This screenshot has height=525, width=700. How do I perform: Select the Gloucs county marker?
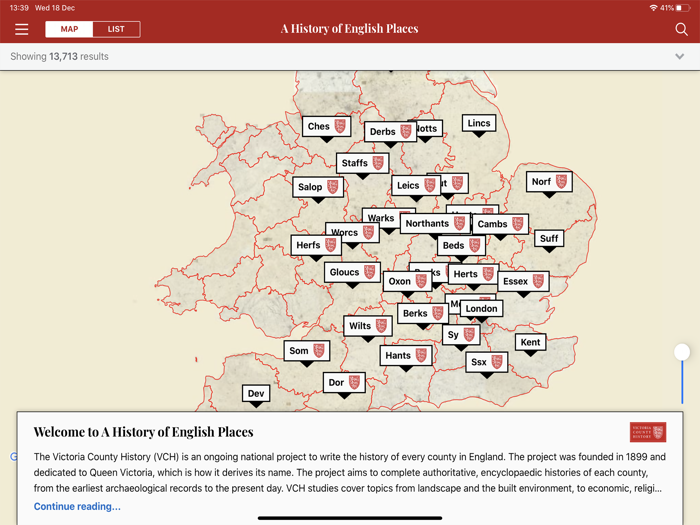pos(352,272)
